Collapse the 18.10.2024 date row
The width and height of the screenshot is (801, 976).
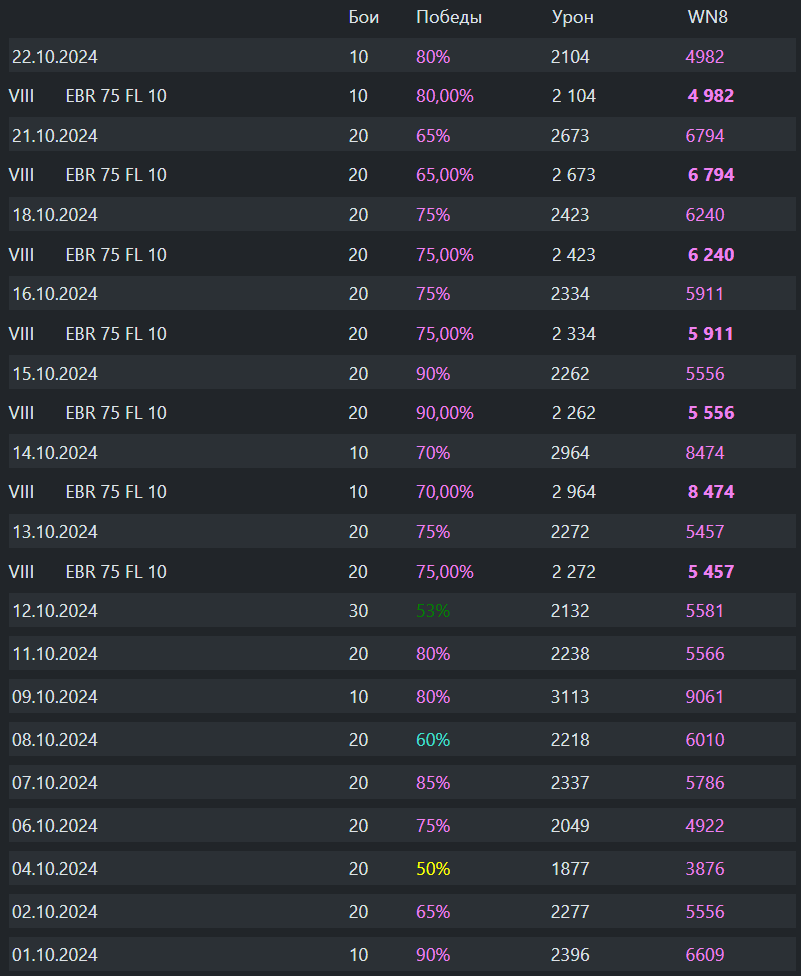pos(55,215)
